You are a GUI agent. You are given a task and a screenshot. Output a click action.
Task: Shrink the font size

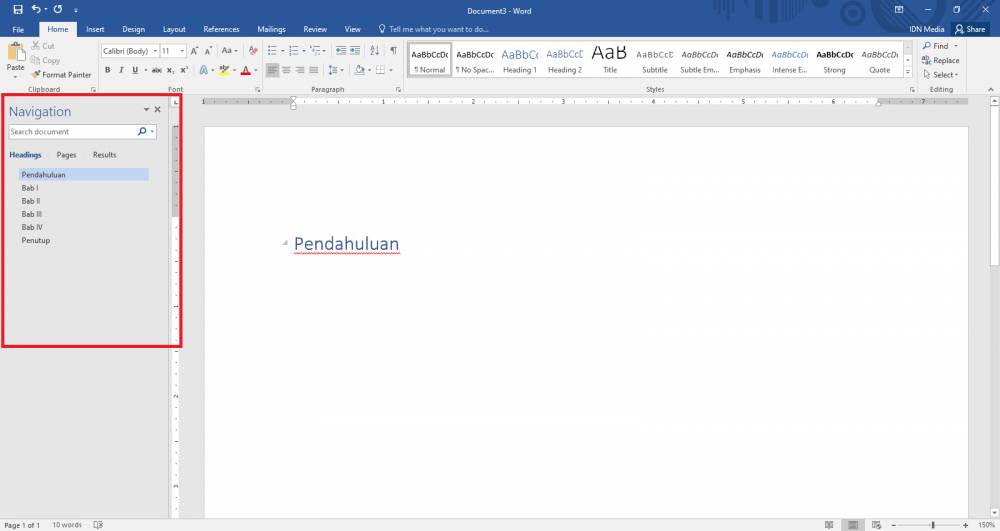coord(208,51)
